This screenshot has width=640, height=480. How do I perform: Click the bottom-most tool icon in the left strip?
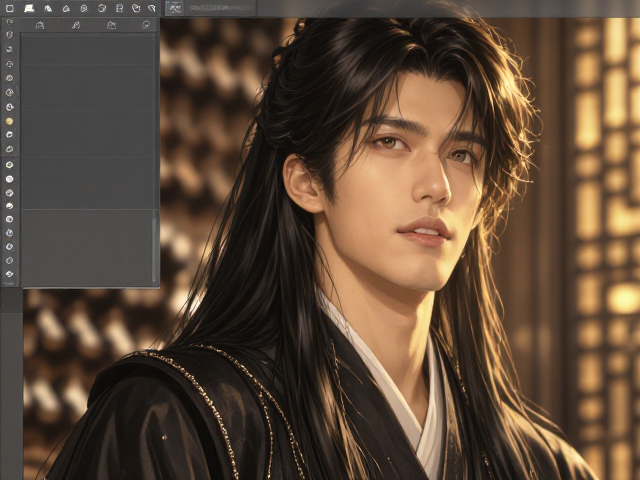point(9,273)
